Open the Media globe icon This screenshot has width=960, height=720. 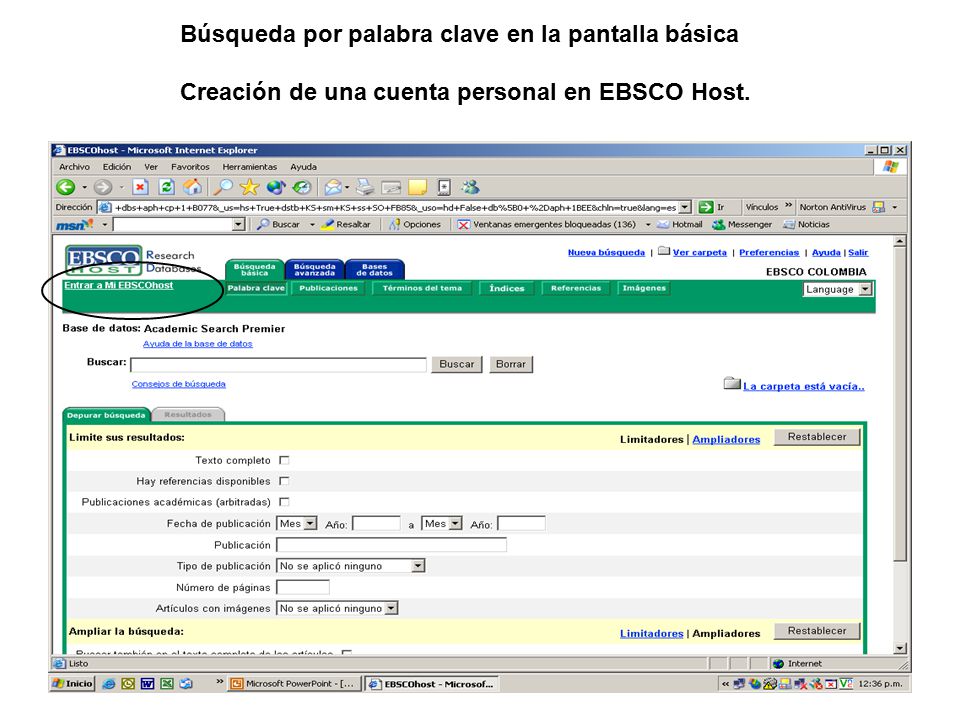tap(276, 187)
